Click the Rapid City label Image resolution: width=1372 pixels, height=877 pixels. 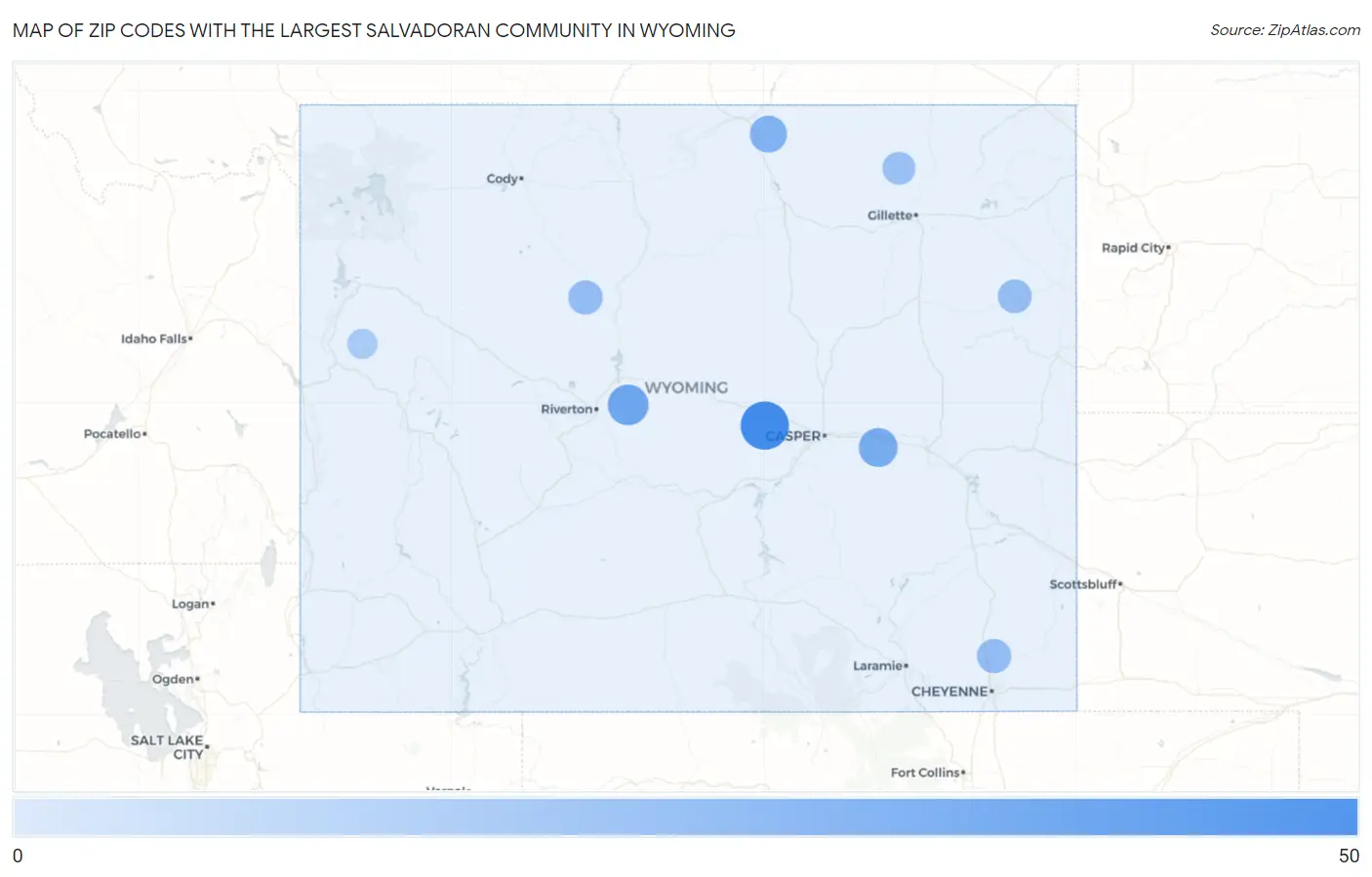coord(1135,248)
